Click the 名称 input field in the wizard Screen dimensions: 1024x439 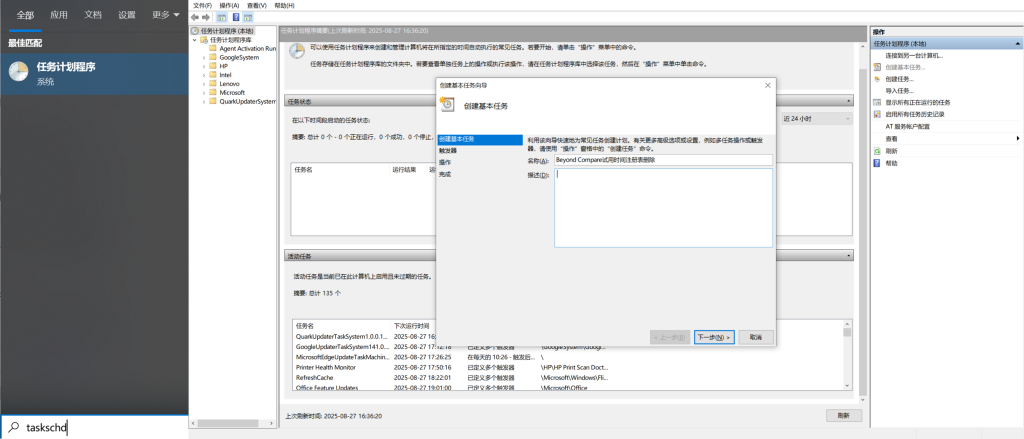click(663, 160)
